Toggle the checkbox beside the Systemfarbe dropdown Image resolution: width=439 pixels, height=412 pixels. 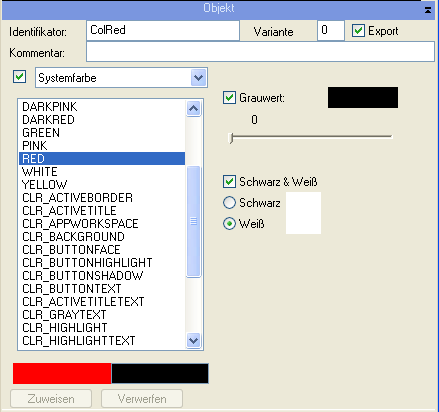coord(19,77)
